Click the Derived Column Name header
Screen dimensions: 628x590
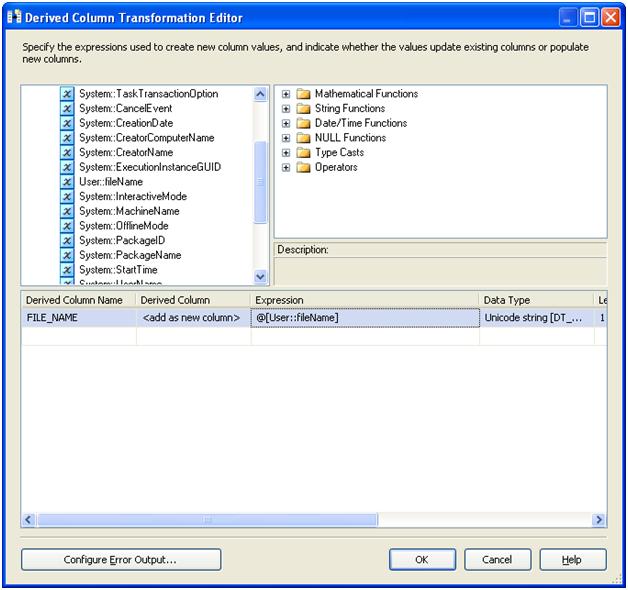79,300
